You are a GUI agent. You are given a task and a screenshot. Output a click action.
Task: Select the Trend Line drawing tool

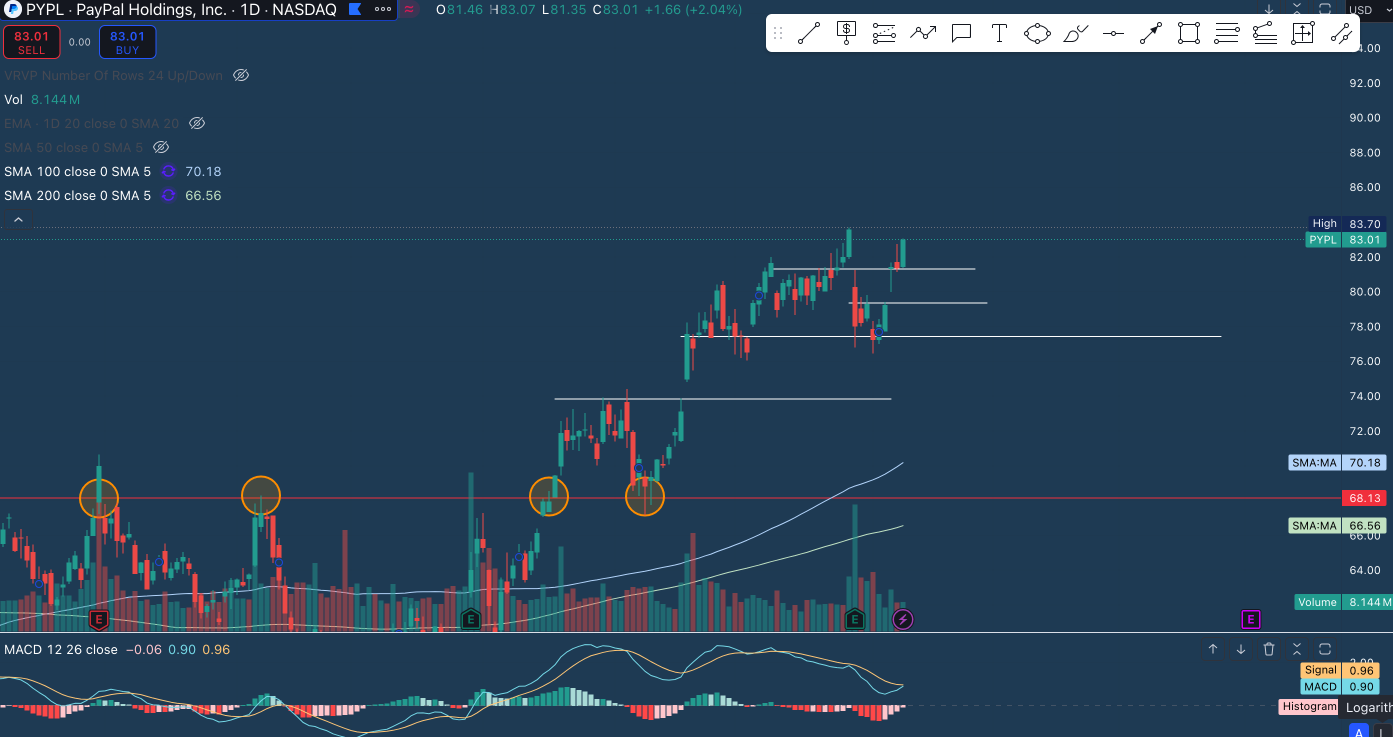click(x=808, y=34)
